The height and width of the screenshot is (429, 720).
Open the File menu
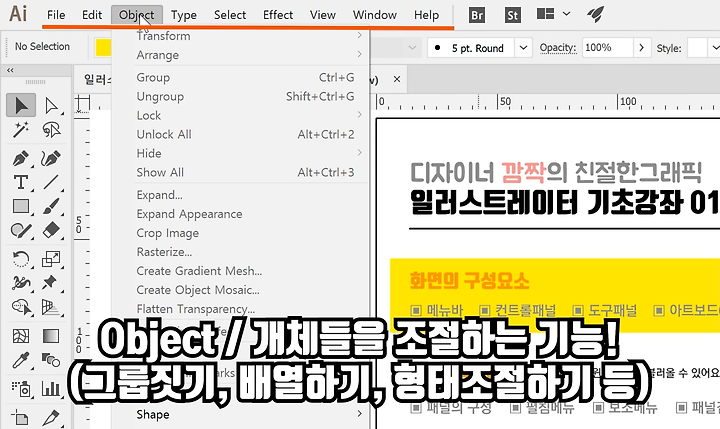coord(56,15)
